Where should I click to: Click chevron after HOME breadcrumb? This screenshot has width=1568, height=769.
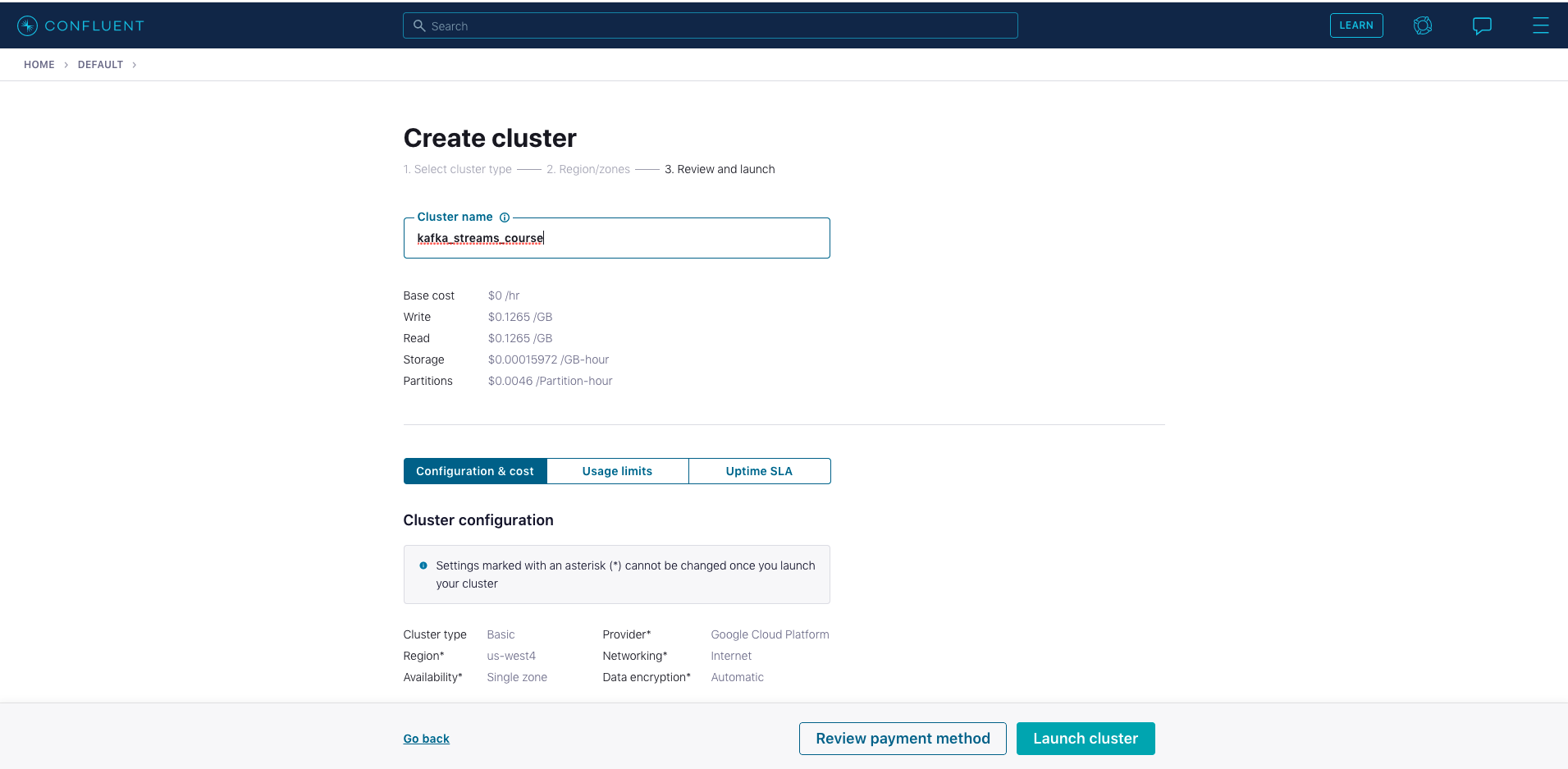(66, 65)
